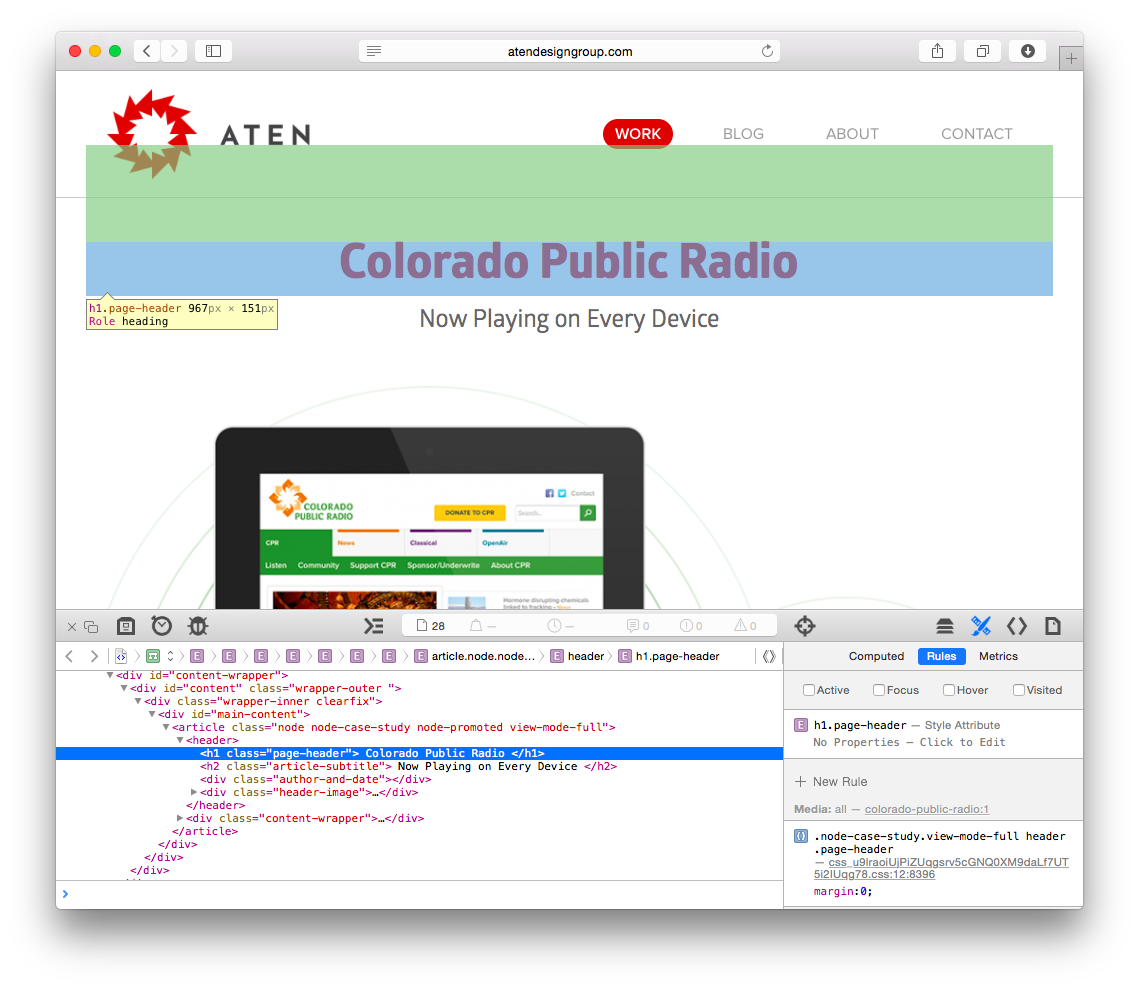
Task: Open the Reader view icon in address bar
Action: tap(374, 51)
